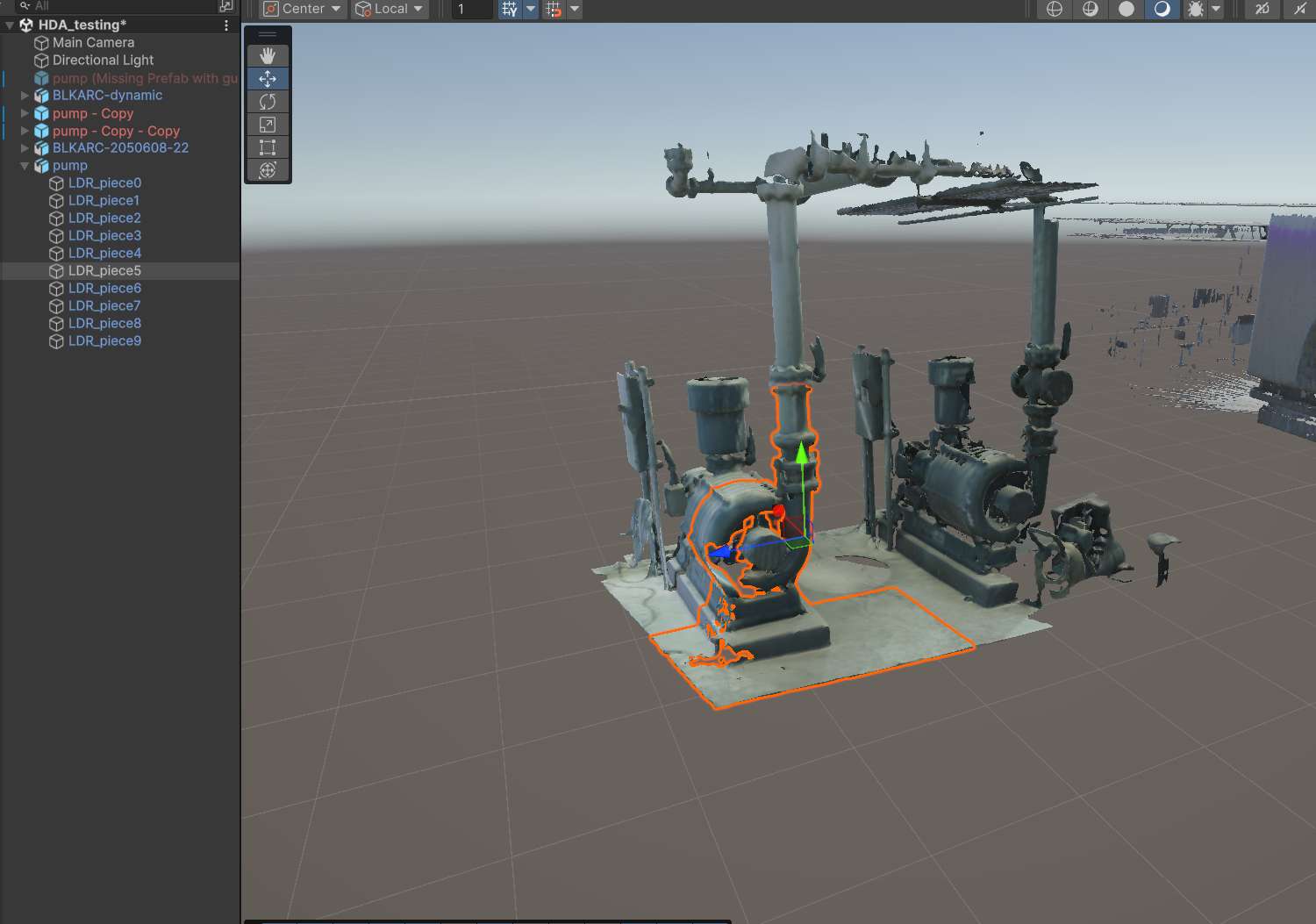Expand the BLKARC-dynamic hierarchy item
Screen dimensions: 1316x924
25,96
